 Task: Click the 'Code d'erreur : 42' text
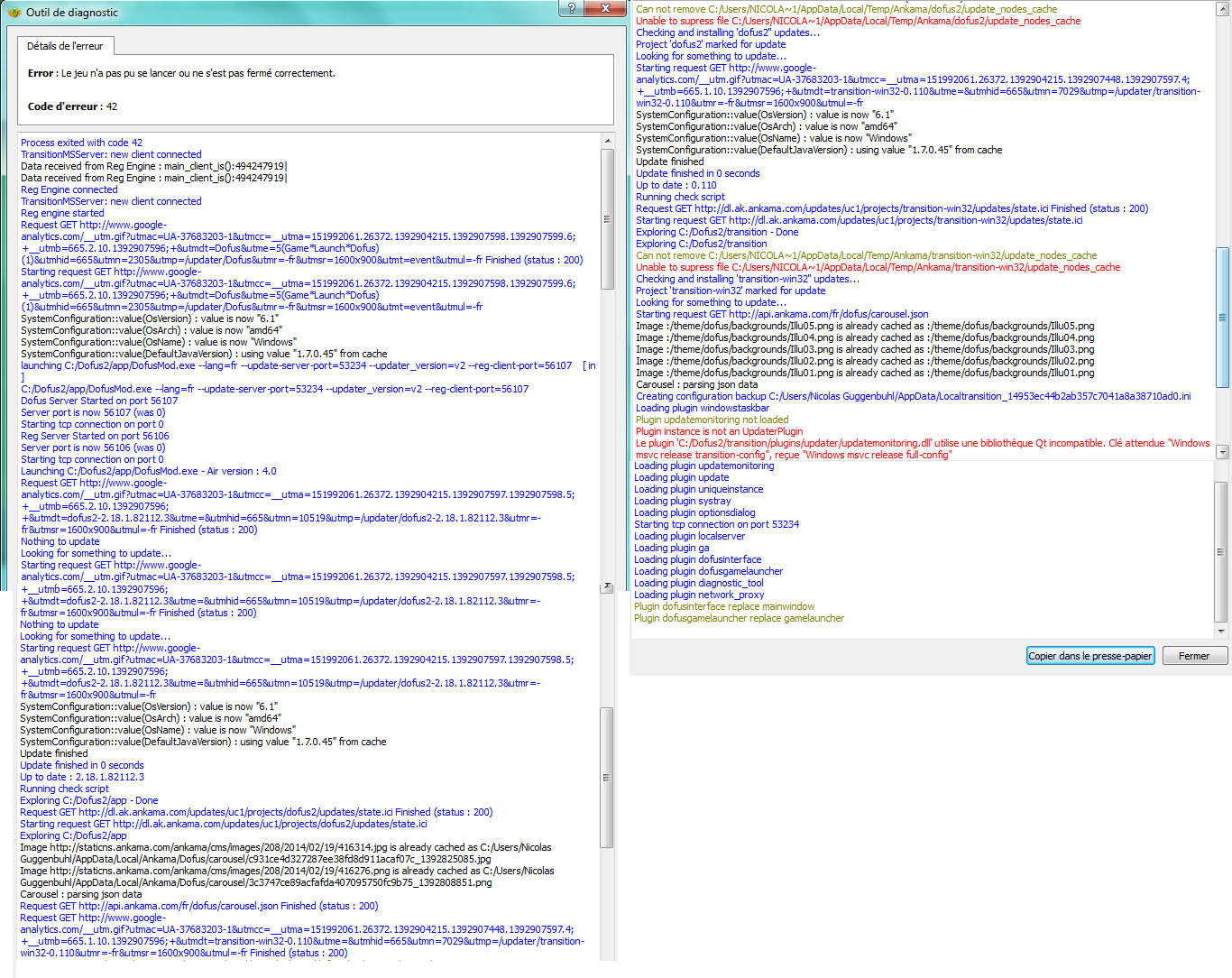point(72,106)
